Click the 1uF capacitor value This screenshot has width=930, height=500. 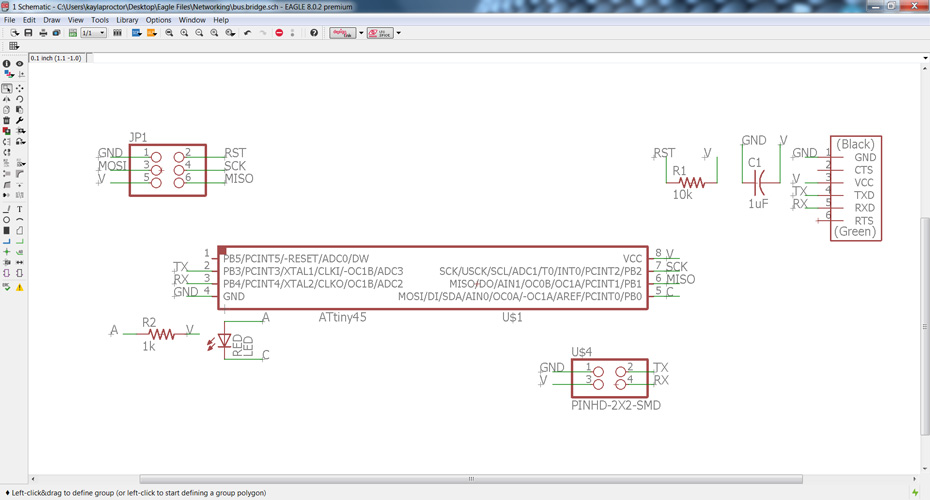click(758, 203)
